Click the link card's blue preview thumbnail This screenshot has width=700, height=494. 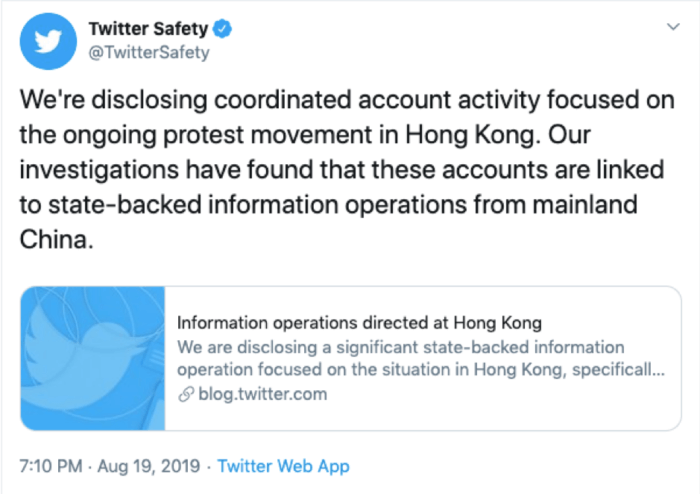pos(92,359)
